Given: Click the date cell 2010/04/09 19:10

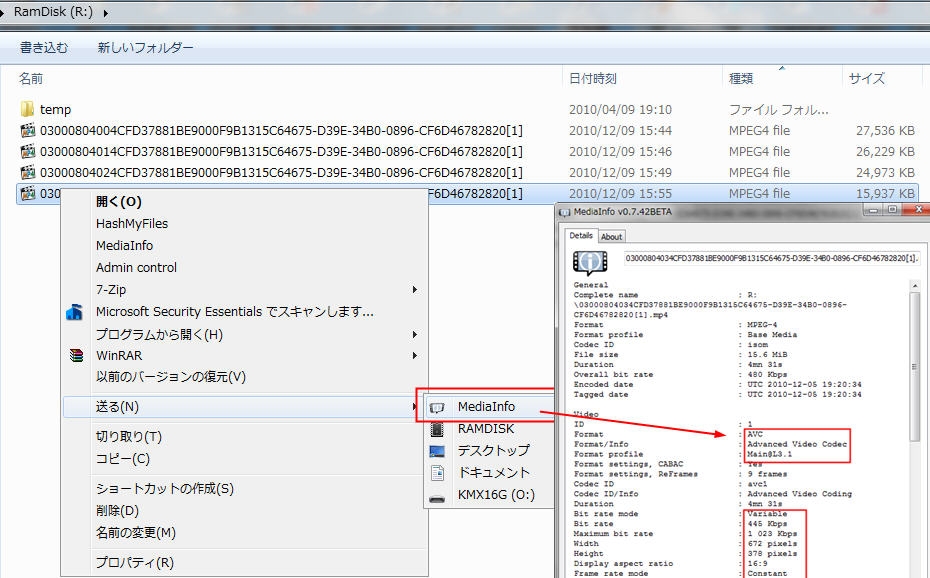Looking at the screenshot, I should pos(620,110).
